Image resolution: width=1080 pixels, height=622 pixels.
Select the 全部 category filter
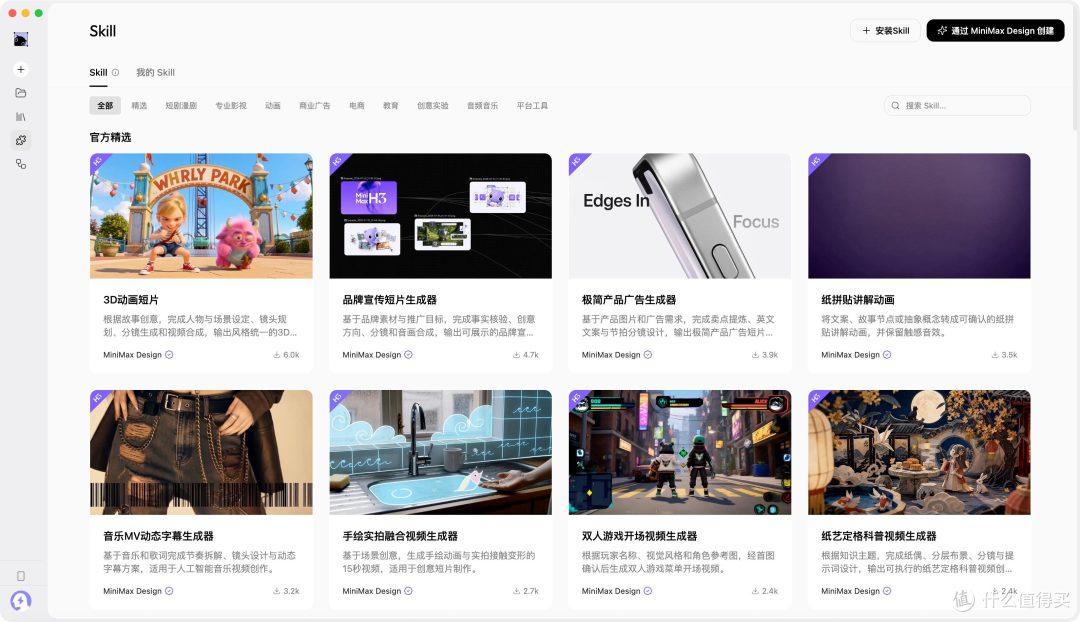(x=105, y=105)
